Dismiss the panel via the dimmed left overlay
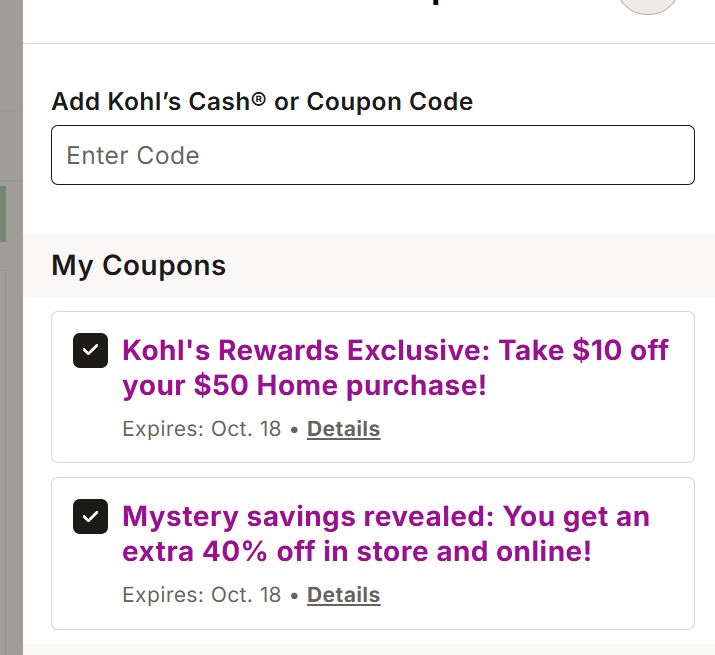This screenshot has width=715, height=655. point(11,411)
